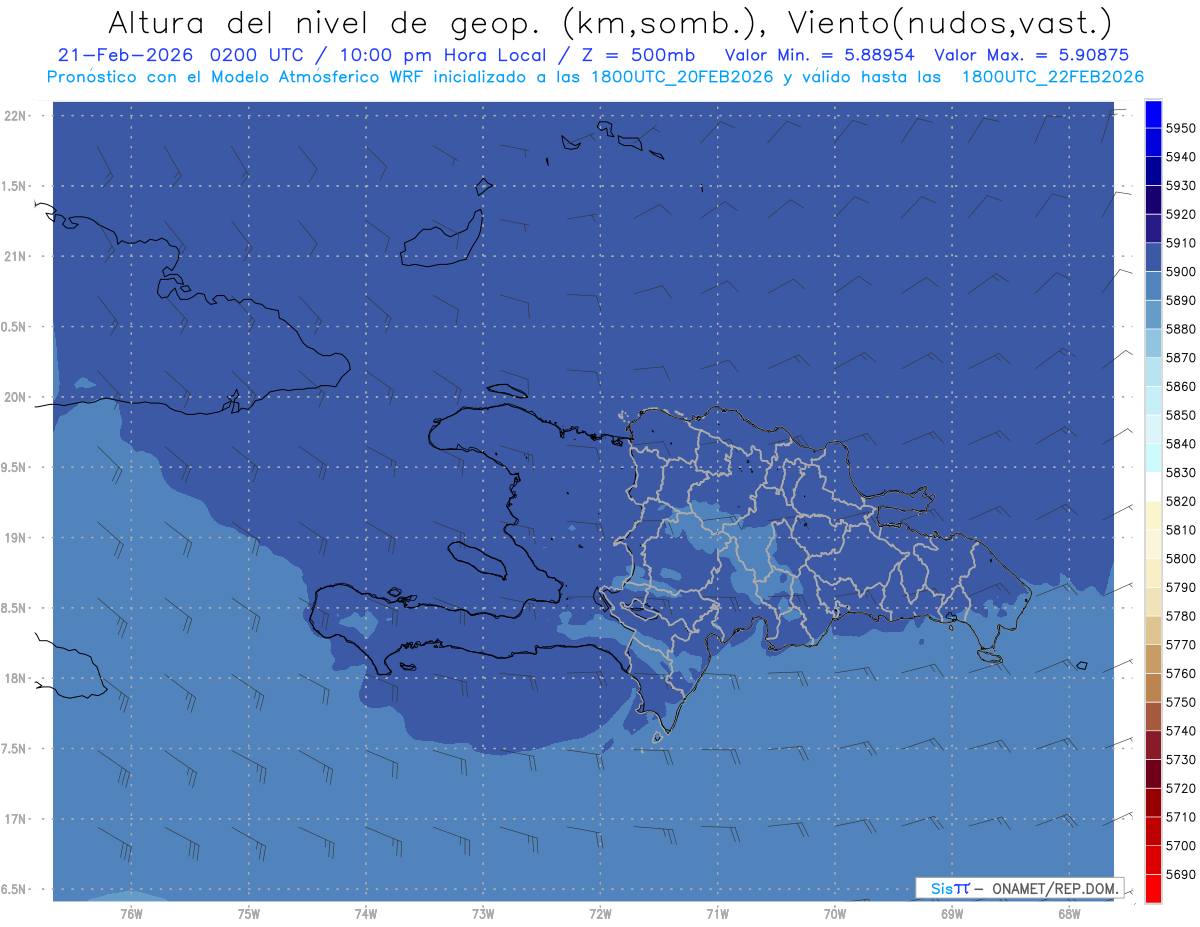Click the '70W' longitude label
1200x927 pixels.
coord(834,913)
